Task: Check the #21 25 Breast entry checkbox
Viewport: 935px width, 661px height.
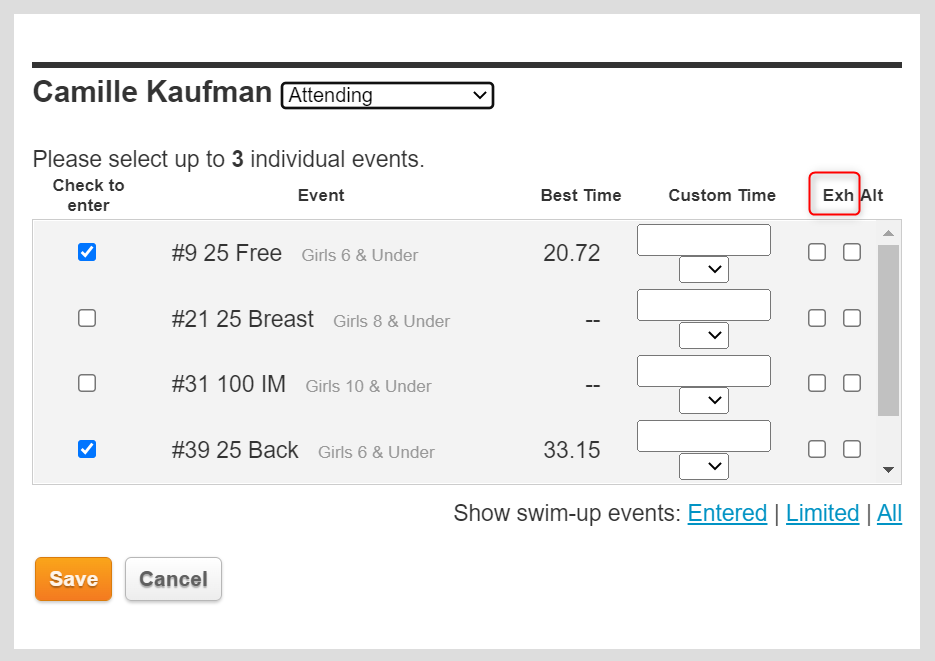Action: click(x=87, y=318)
